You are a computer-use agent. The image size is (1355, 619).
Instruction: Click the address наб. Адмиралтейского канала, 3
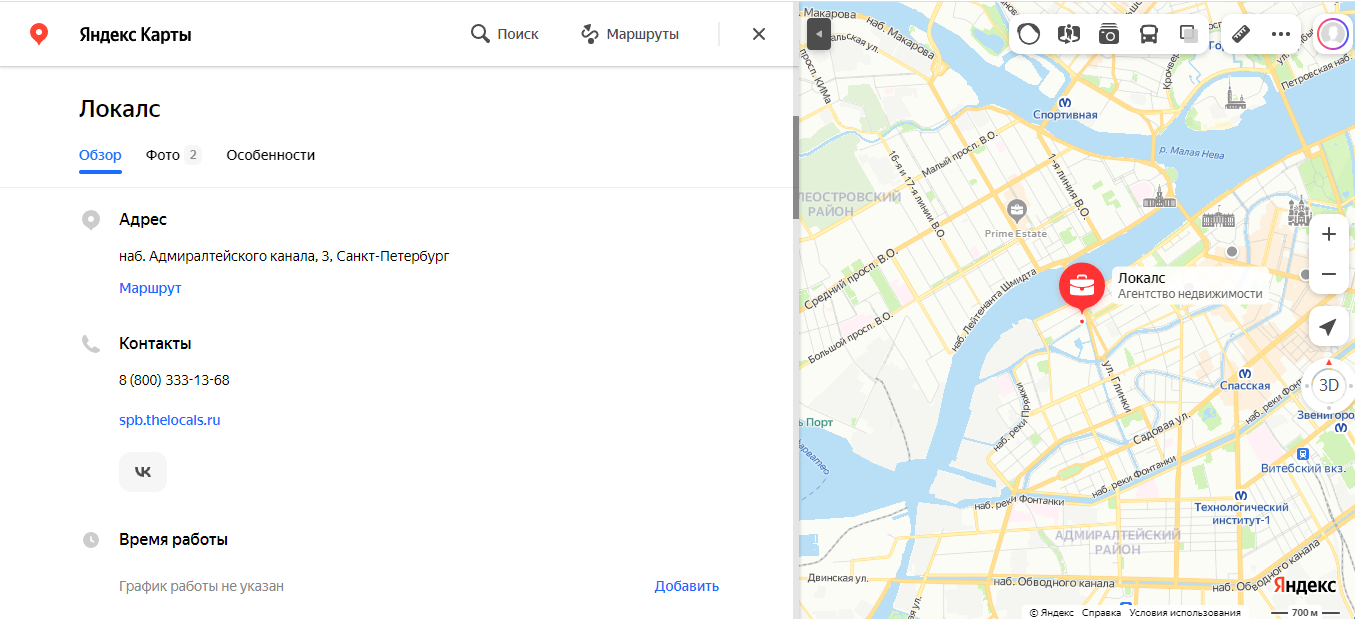(x=284, y=256)
